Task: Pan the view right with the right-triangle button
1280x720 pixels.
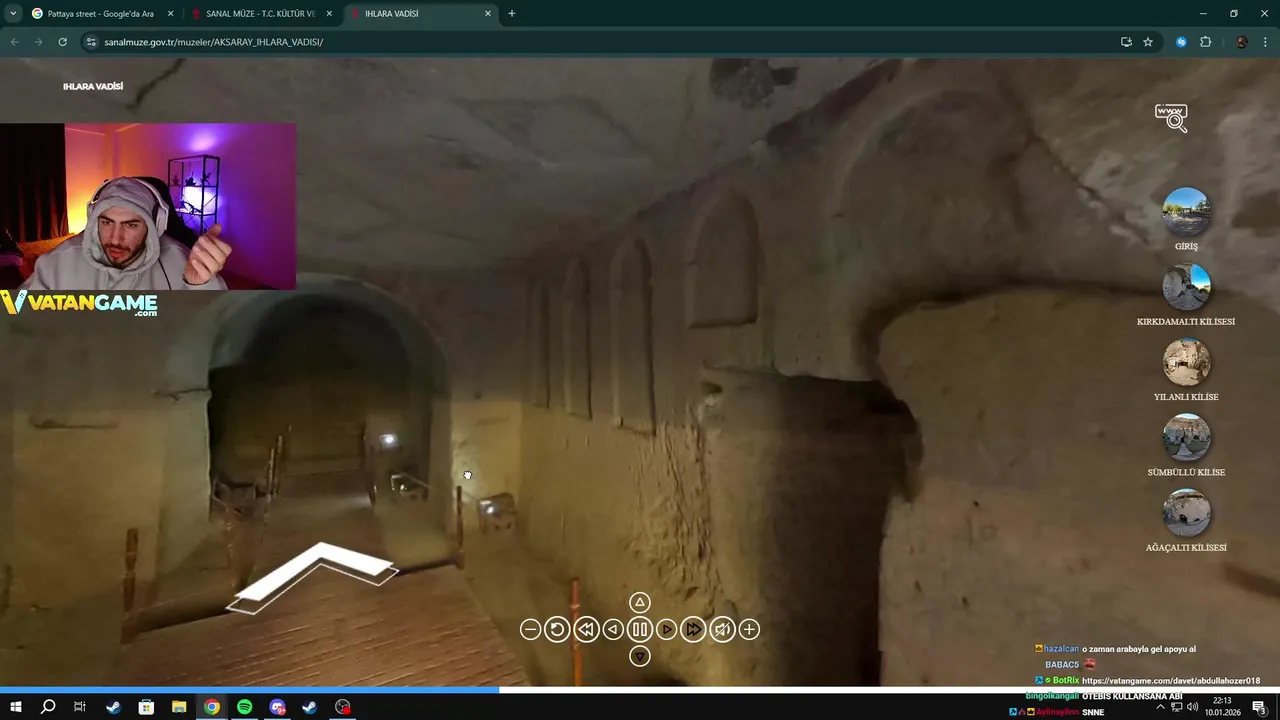Action: click(667, 629)
